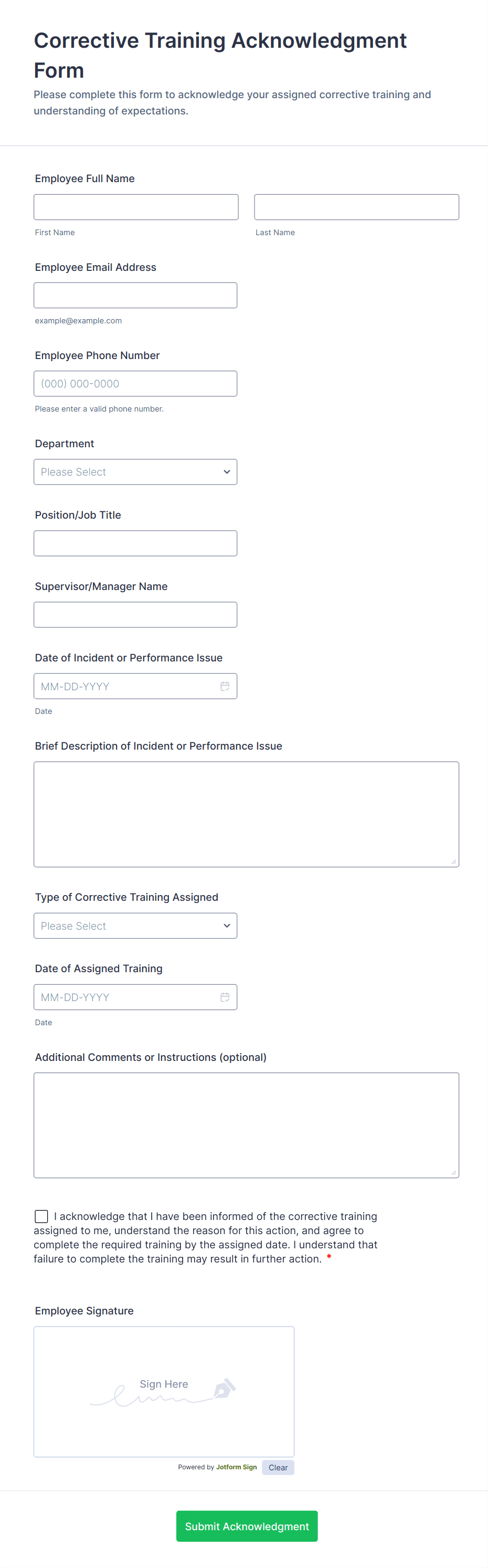Focus the Position/Job Title field
Image resolution: width=488 pixels, height=1568 pixels.
pyautogui.click(x=135, y=543)
